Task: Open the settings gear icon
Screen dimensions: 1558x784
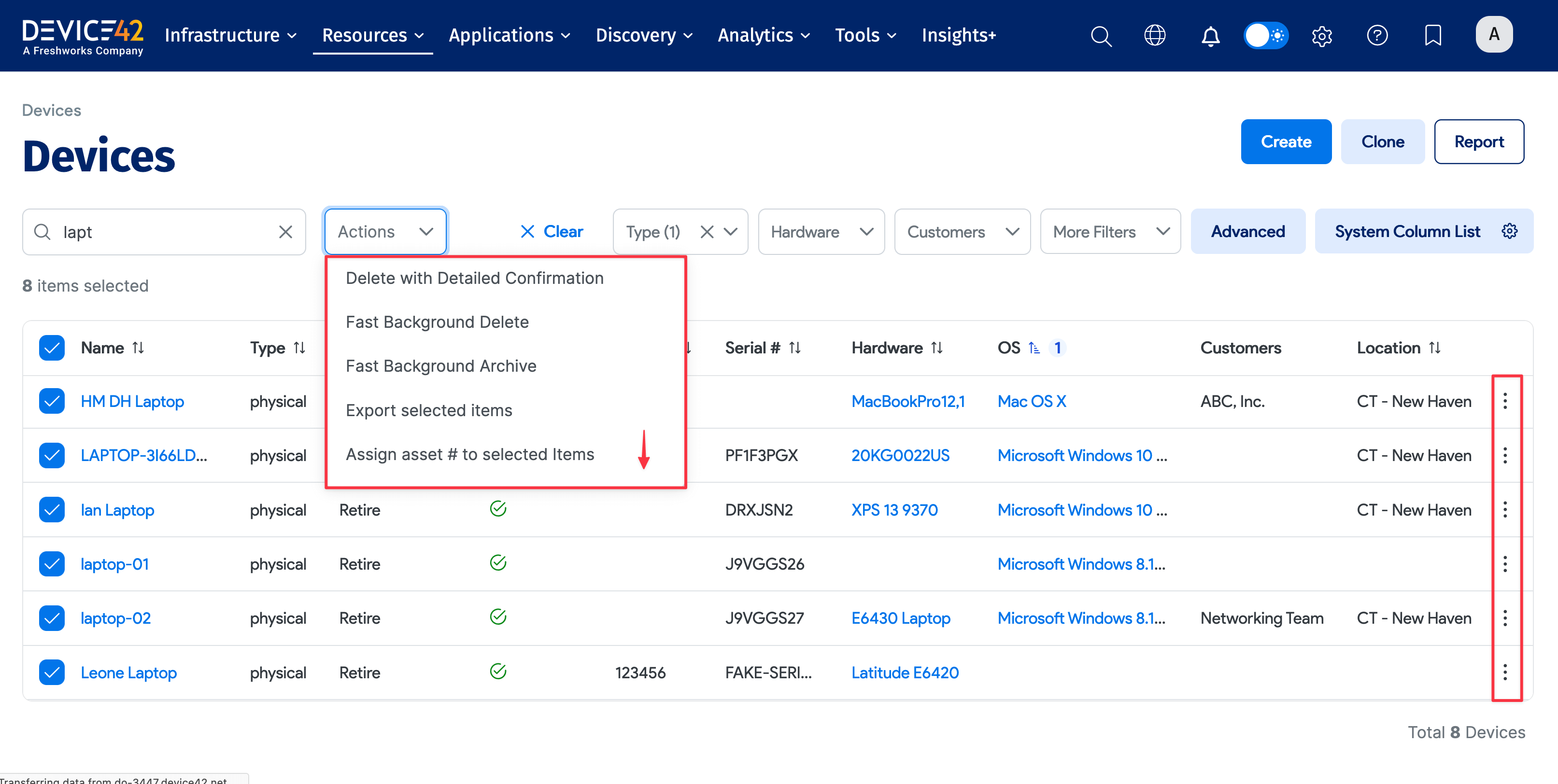Action: point(1321,36)
